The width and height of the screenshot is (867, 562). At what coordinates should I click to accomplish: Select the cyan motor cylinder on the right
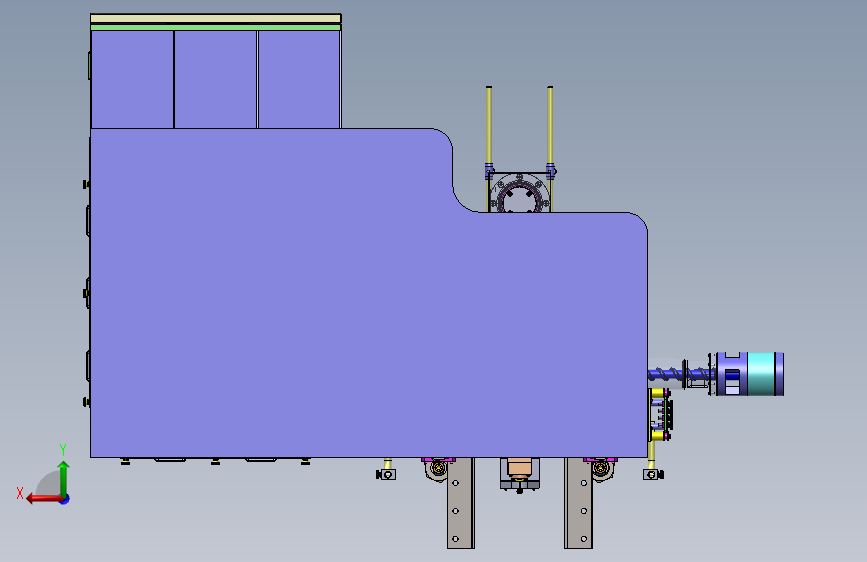point(761,374)
